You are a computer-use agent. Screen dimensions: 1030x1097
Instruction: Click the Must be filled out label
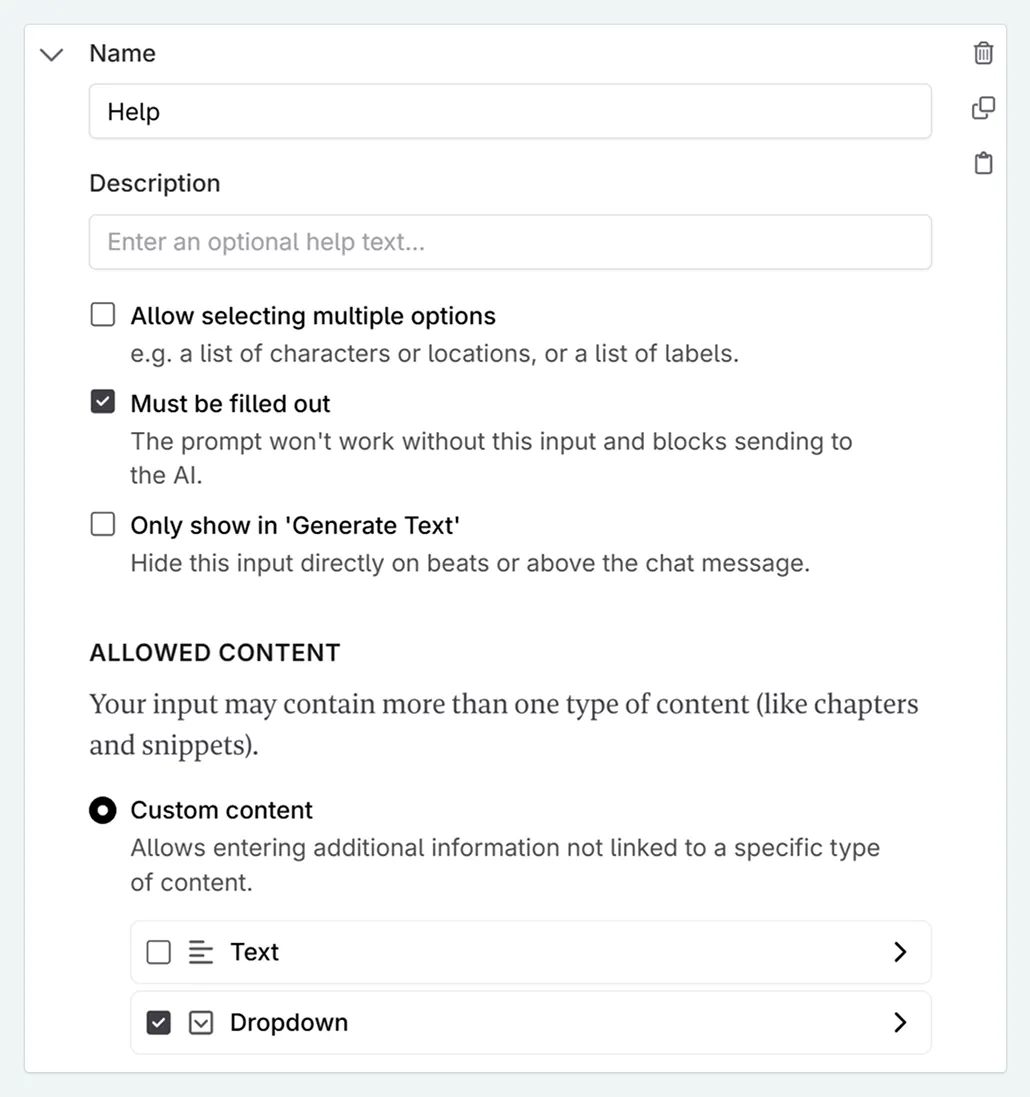pos(230,404)
